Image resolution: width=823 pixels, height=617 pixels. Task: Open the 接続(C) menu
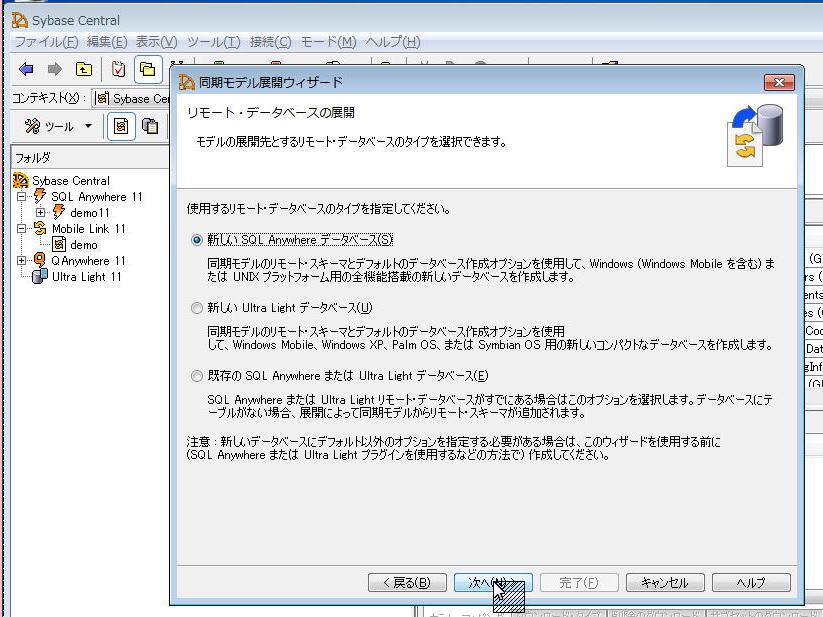[x=270, y=42]
